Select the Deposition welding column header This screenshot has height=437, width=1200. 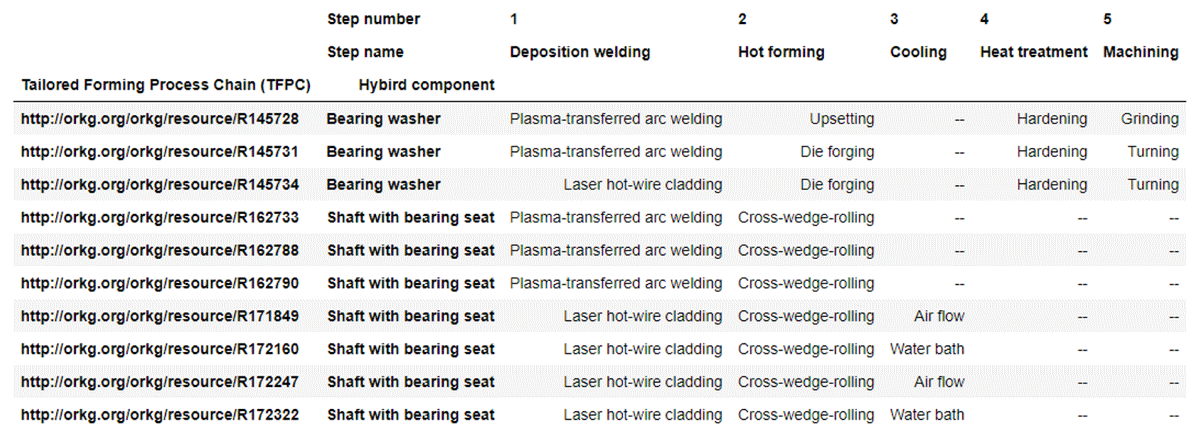(x=580, y=53)
